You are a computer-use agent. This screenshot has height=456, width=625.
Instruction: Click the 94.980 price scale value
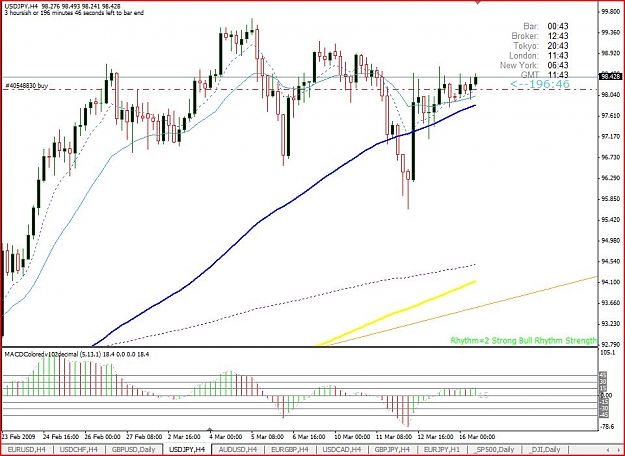[x=610, y=241]
